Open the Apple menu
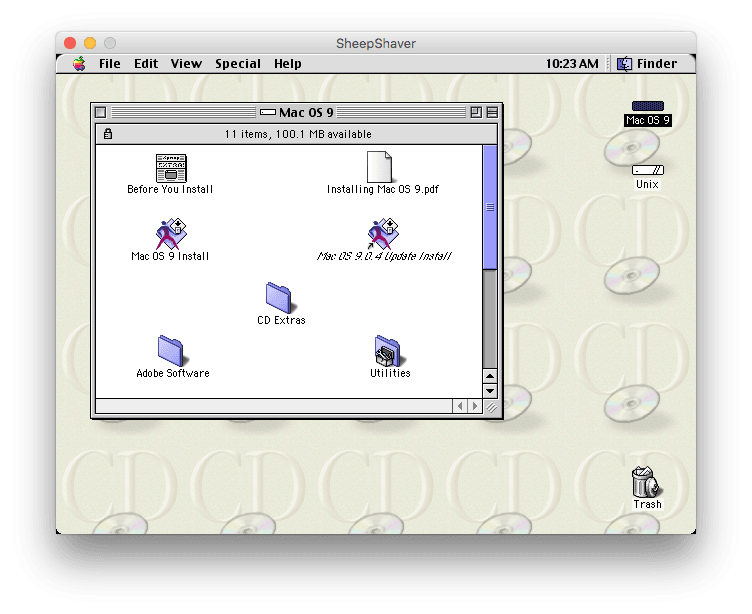This screenshot has height=614, width=752. (x=79, y=63)
